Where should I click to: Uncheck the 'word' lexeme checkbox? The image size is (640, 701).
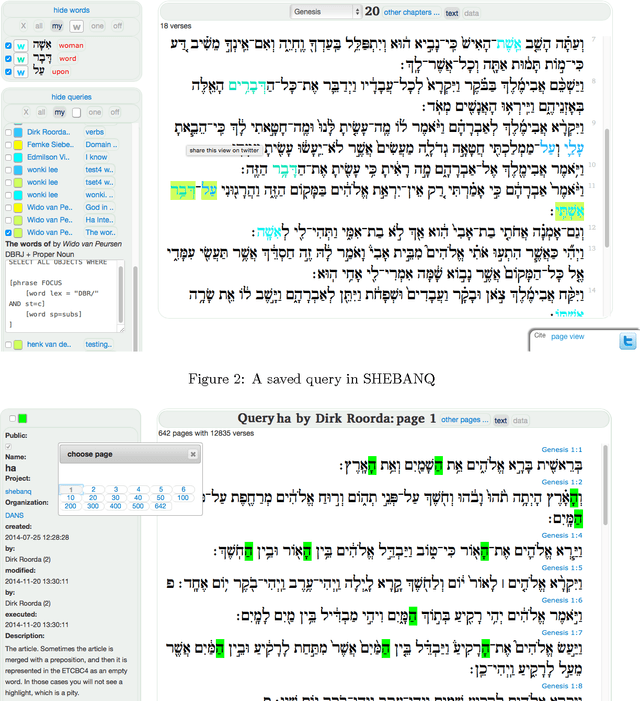click(x=8, y=59)
